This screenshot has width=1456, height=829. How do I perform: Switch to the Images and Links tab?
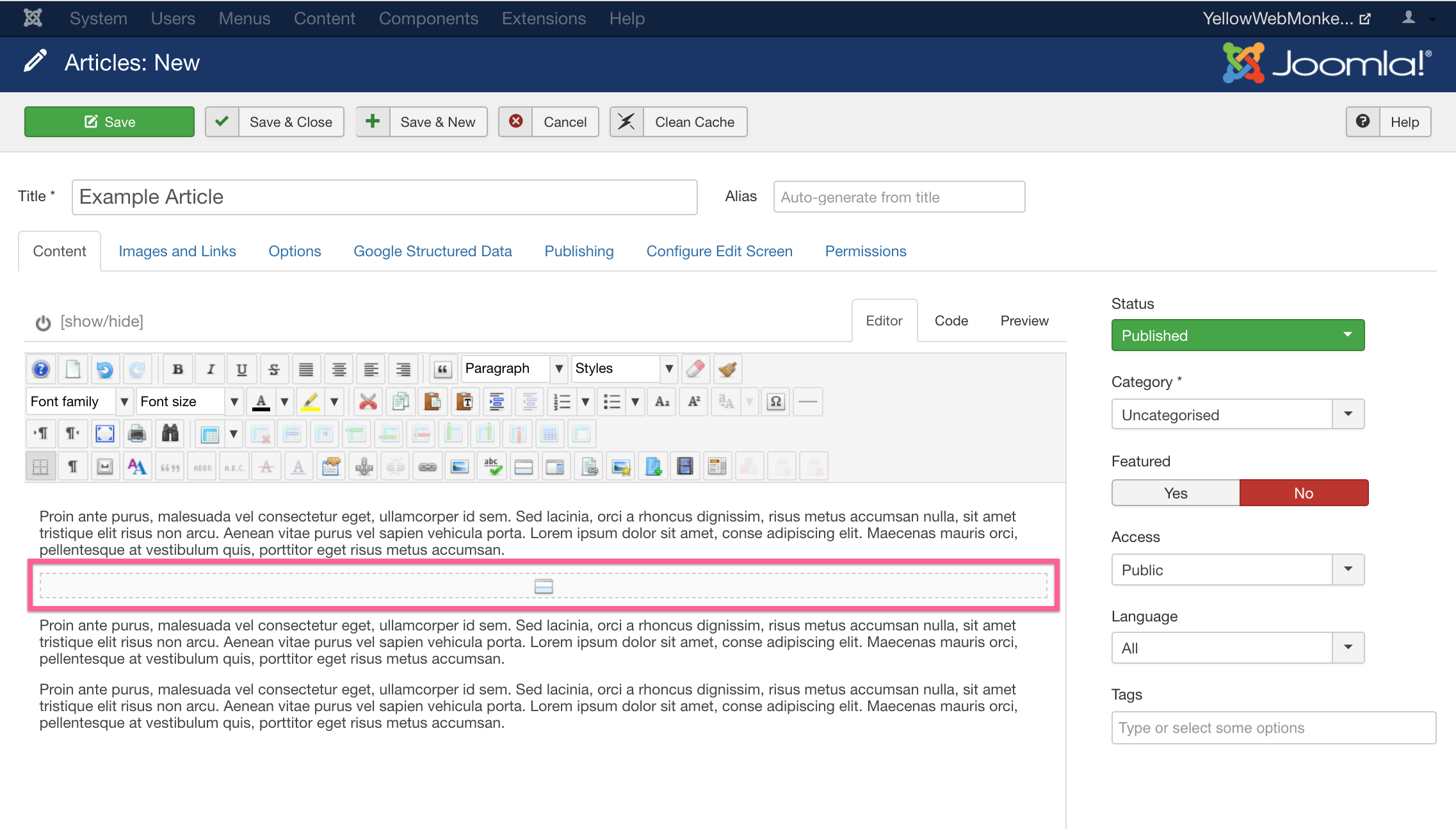177,251
